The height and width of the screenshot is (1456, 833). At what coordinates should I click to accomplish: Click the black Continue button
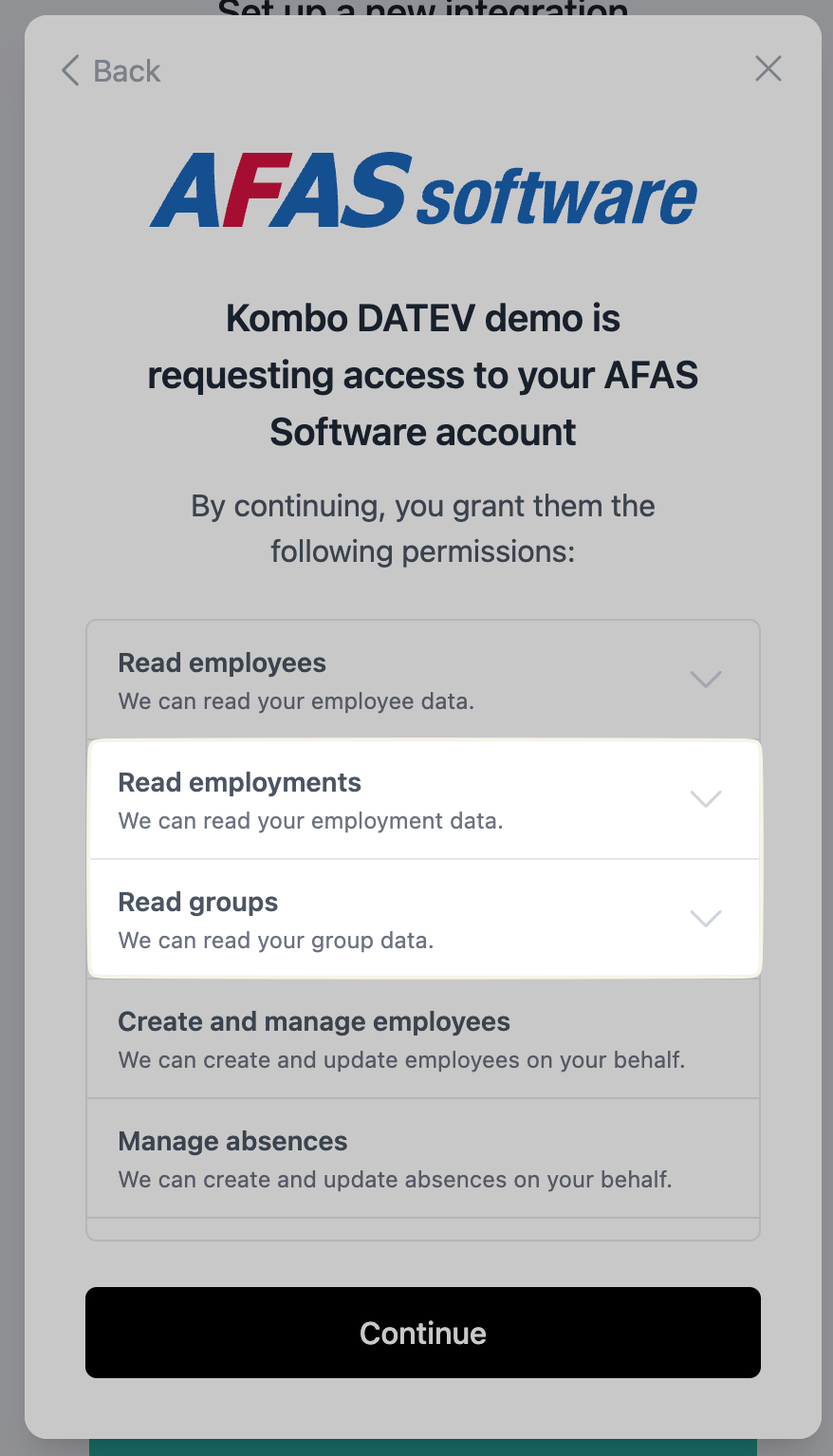(423, 1333)
